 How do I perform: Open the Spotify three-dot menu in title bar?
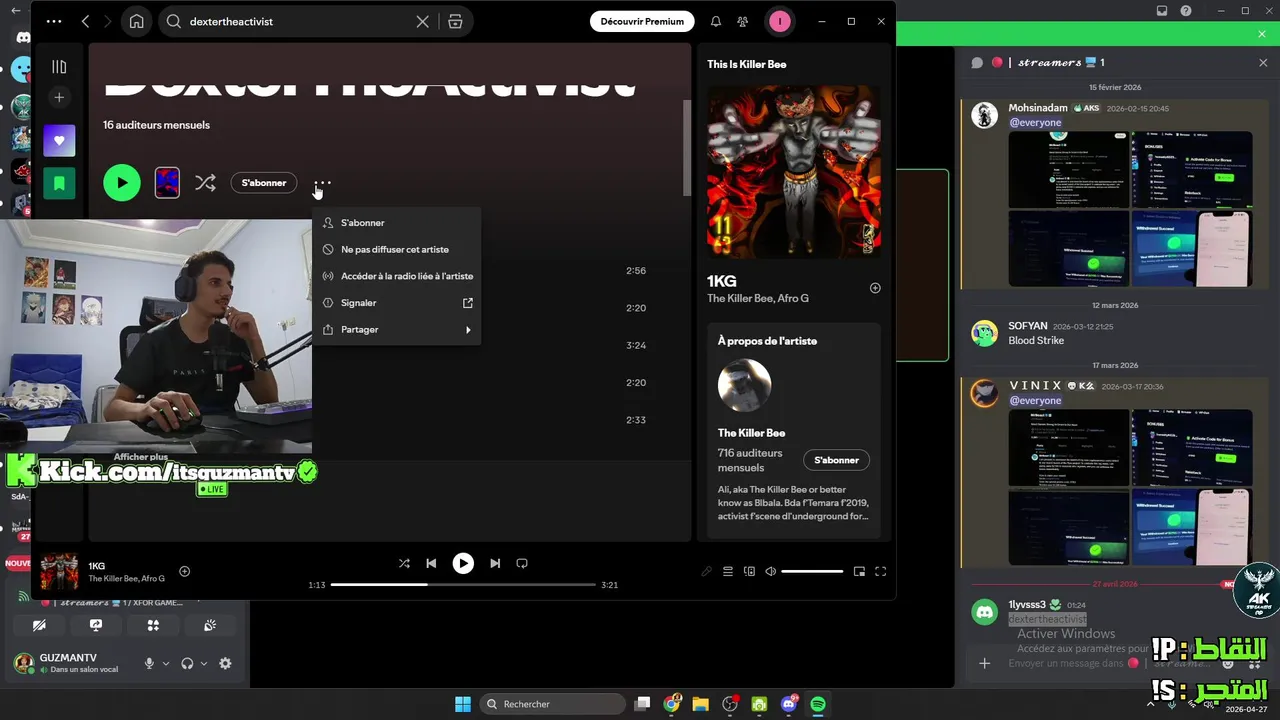click(x=54, y=21)
